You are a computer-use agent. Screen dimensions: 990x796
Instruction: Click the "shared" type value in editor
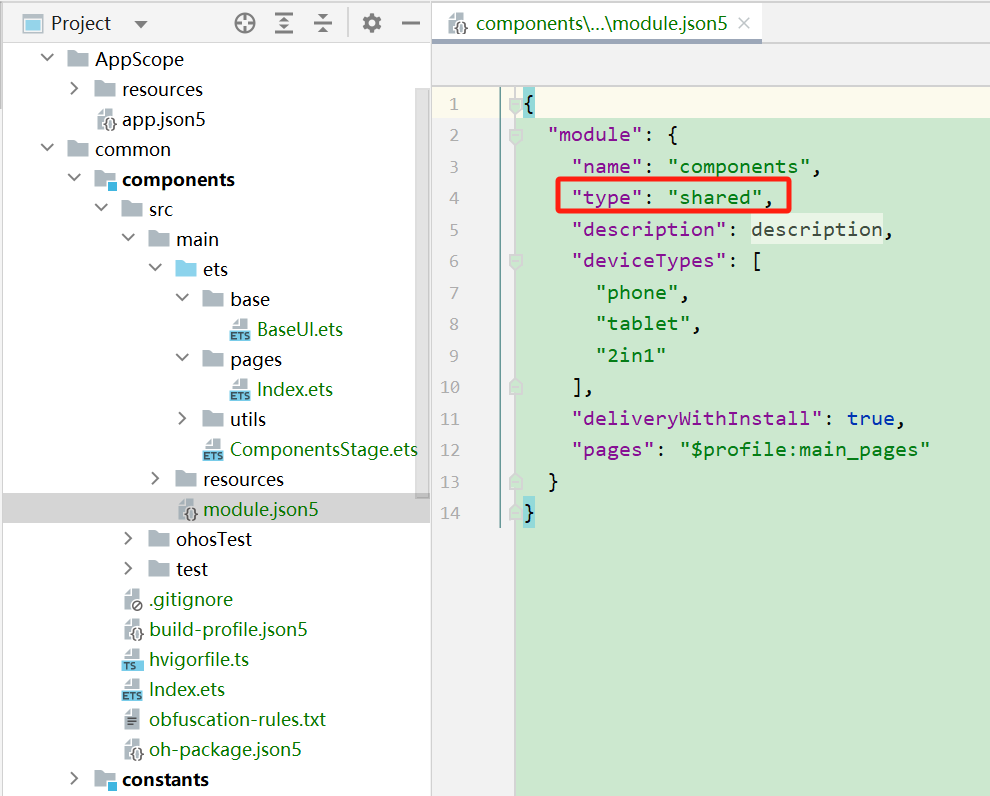point(715,198)
